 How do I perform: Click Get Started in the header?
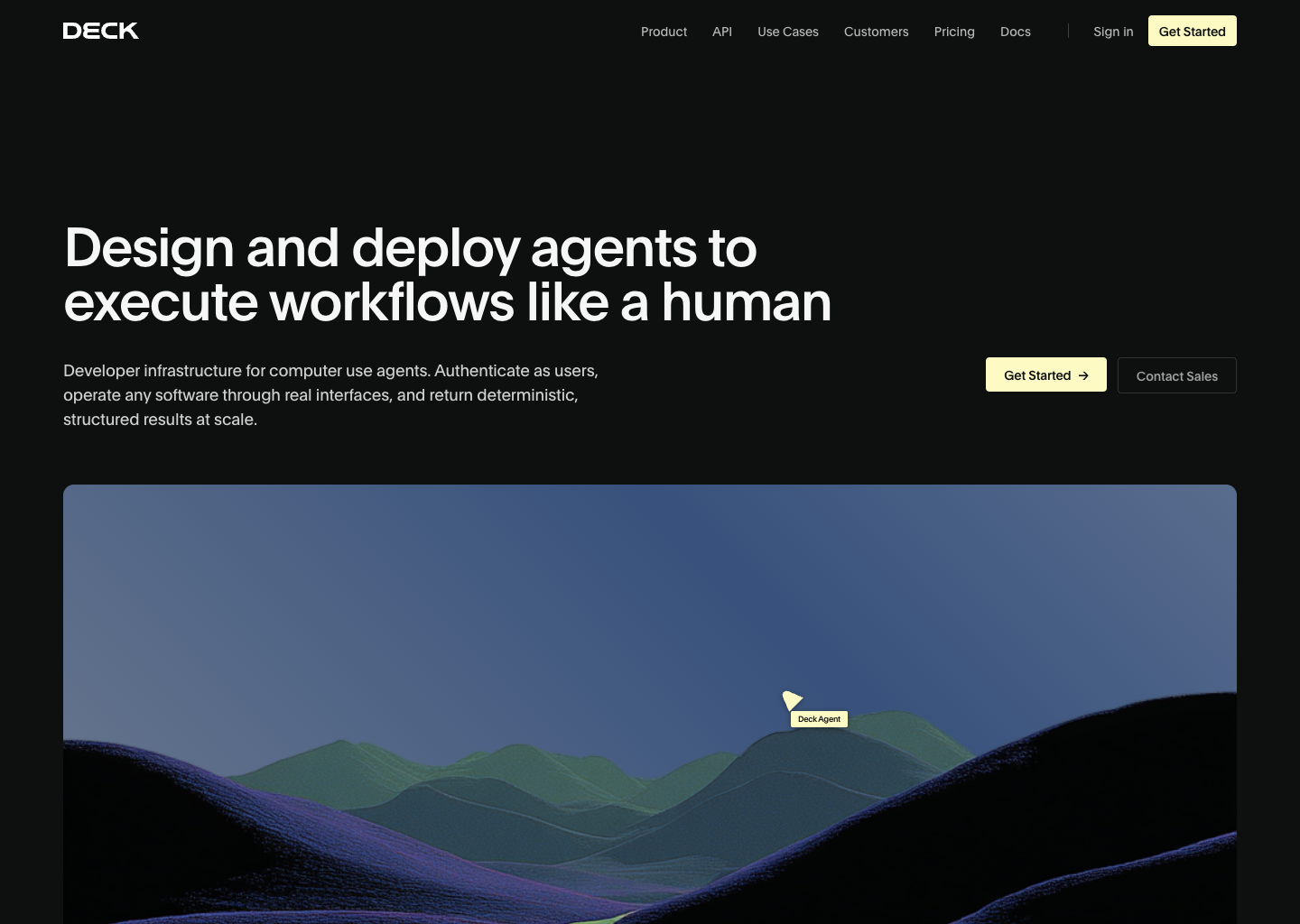pyautogui.click(x=1193, y=31)
